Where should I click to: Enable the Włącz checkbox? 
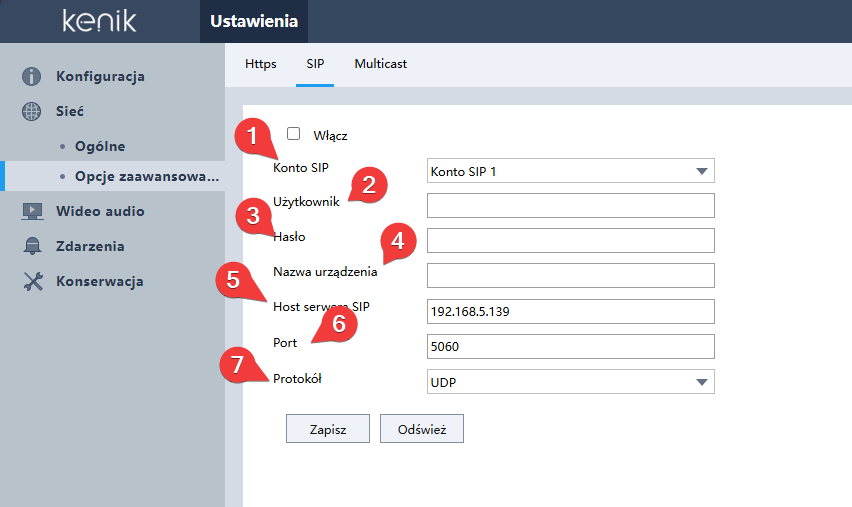coord(293,134)
